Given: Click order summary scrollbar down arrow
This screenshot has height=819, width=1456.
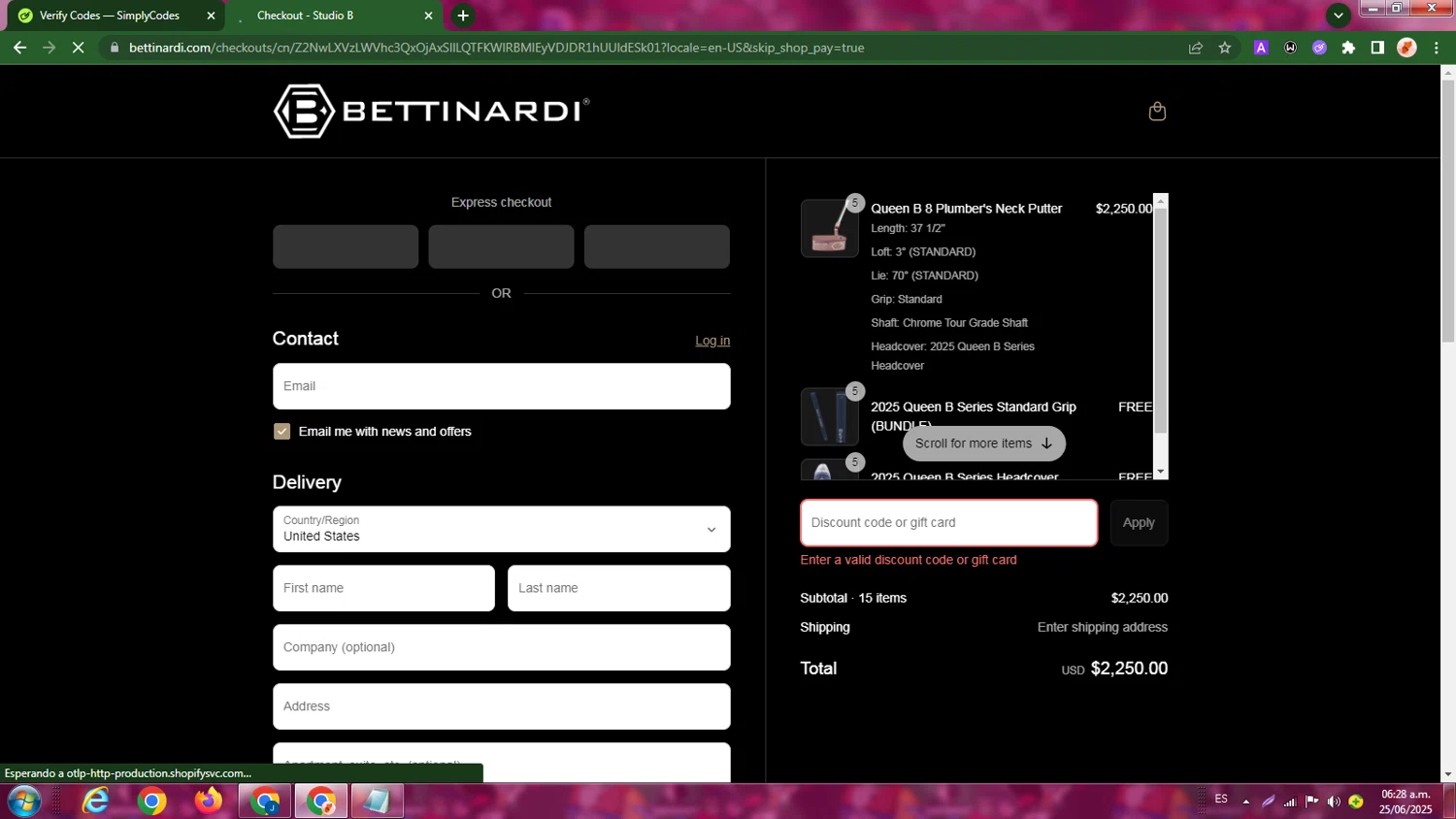Looking at the screenshot, I should [x=1161, y=473].
